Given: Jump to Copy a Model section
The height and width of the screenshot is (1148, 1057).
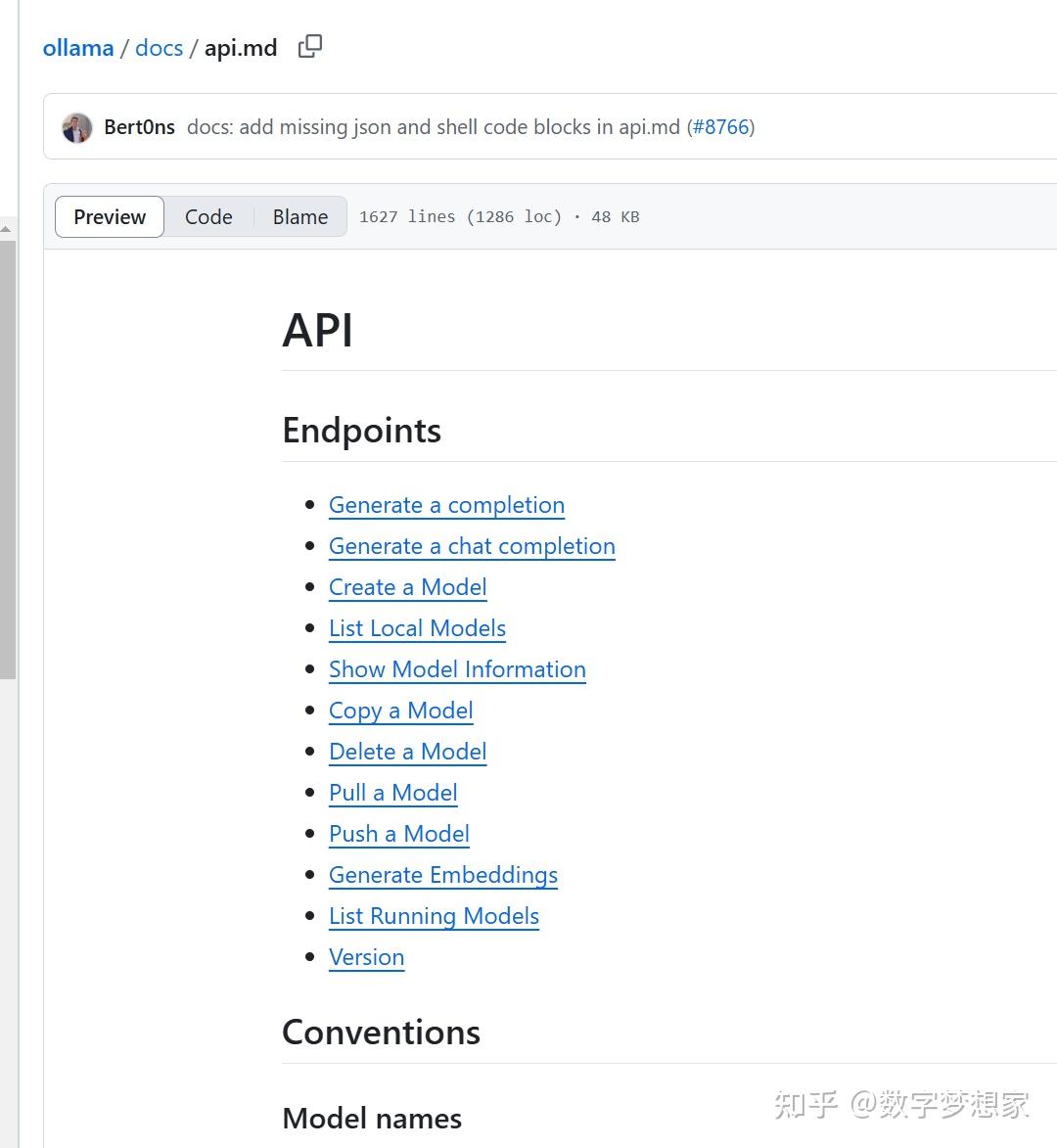Looking at the screenshot, I should pos(401,711).
